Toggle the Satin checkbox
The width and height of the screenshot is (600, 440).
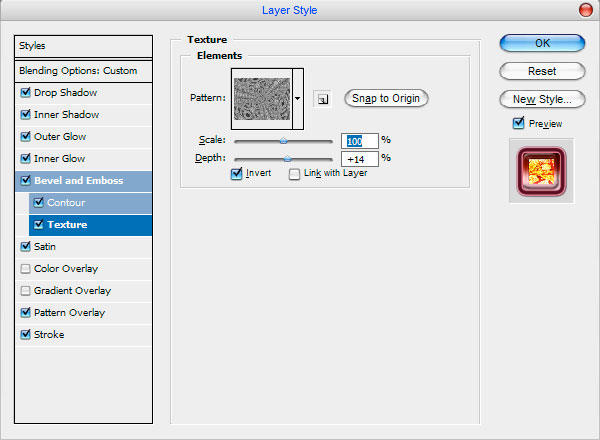pos(26,246)
